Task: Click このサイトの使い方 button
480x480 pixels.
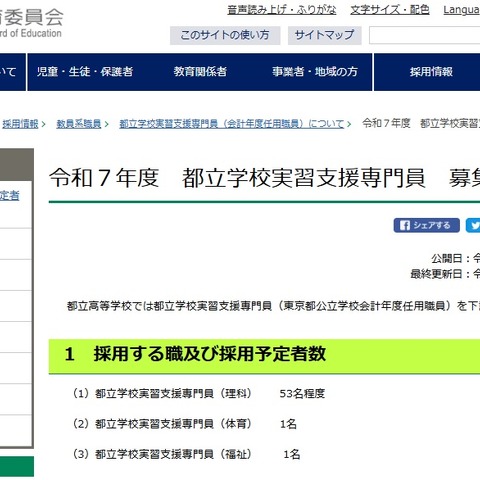Action: (225, 35)
